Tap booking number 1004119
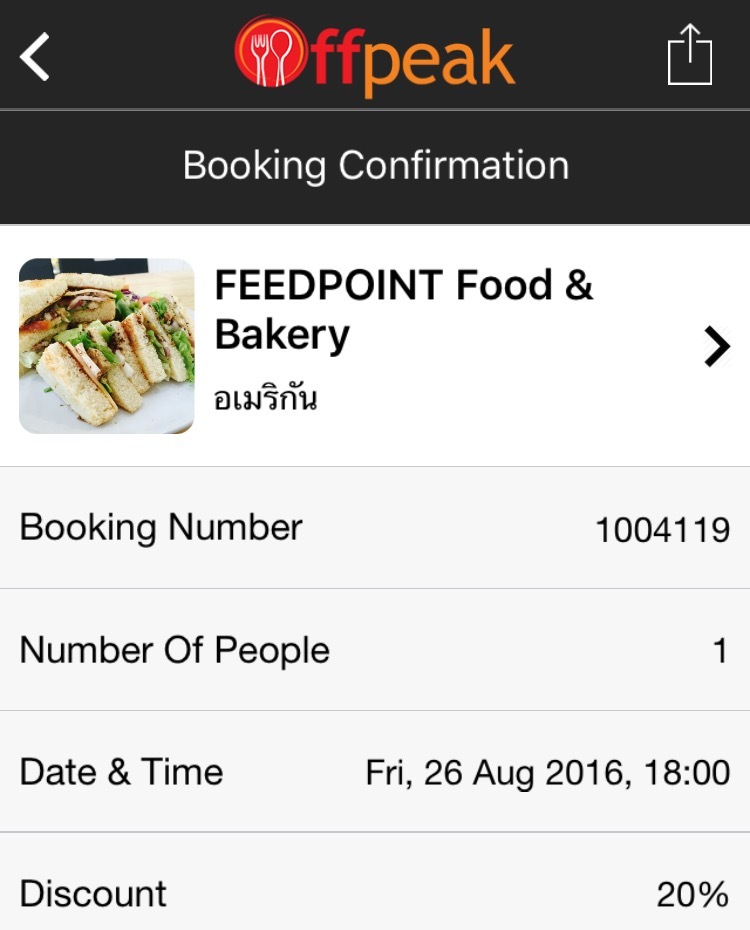This screenshot has height=930, width=750. pos(662,530)
